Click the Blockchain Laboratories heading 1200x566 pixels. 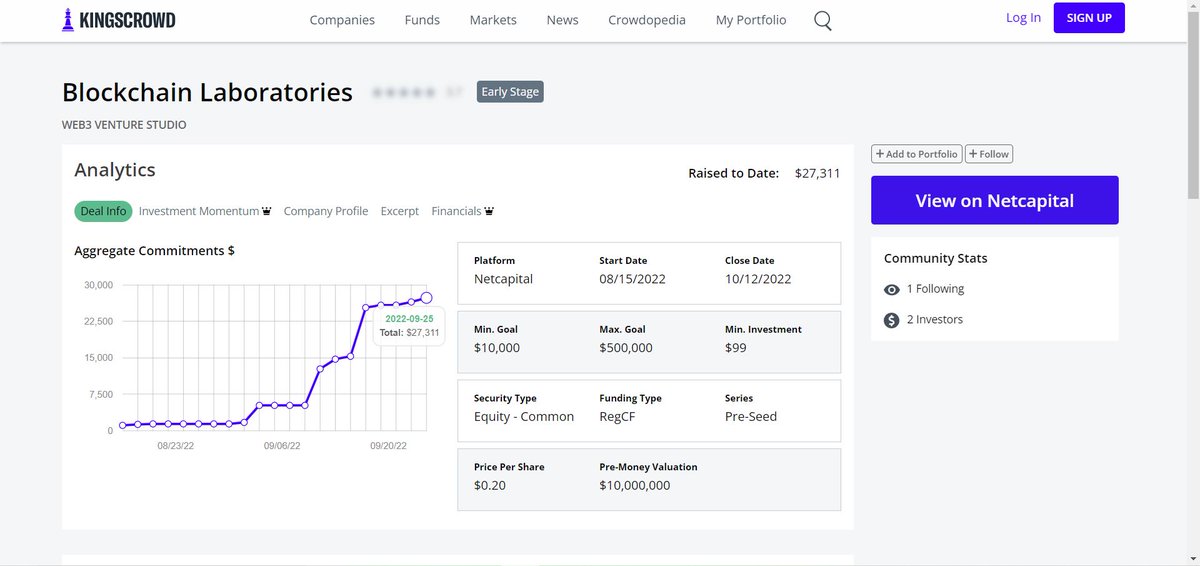pyautogui.click(x=207, y=92)
